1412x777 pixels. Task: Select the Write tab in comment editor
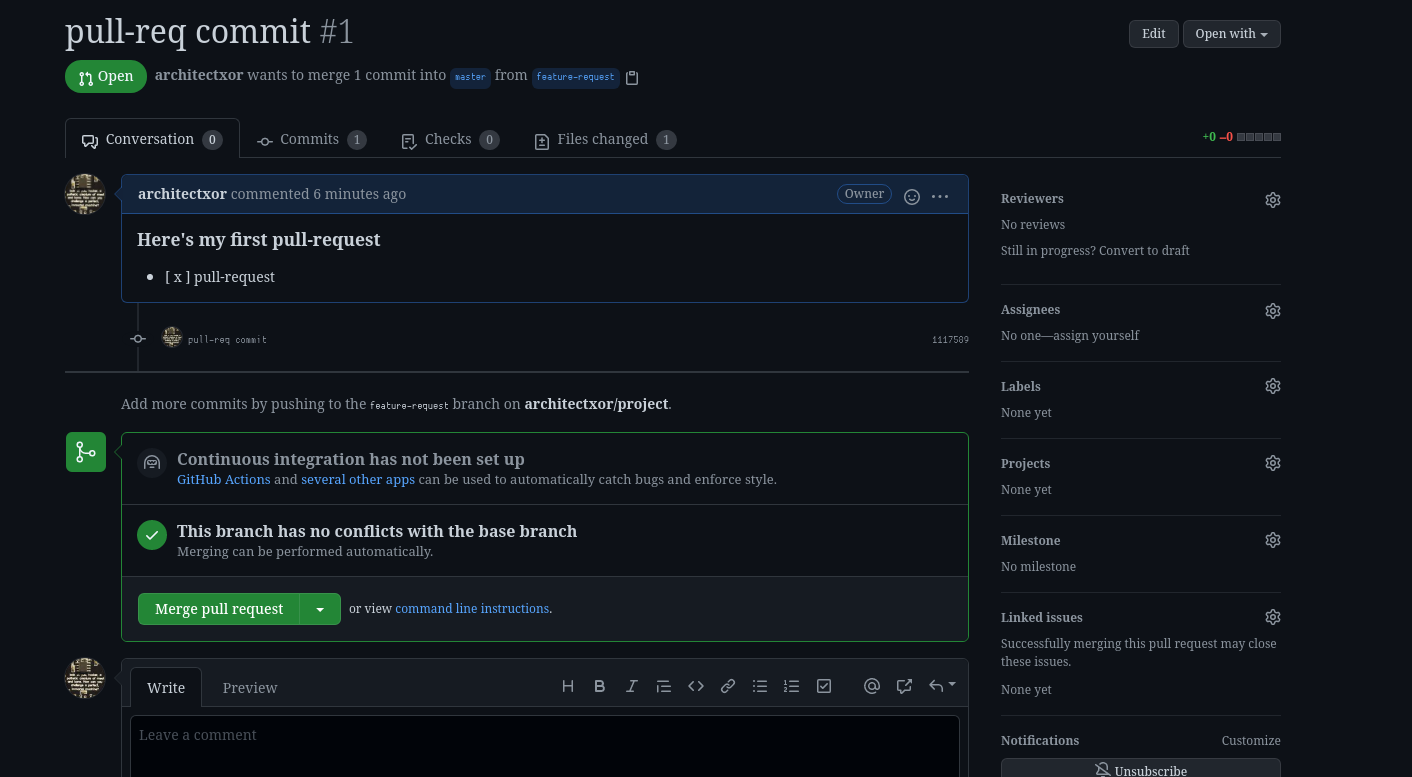pyautogui.click(x=166, y=688)
